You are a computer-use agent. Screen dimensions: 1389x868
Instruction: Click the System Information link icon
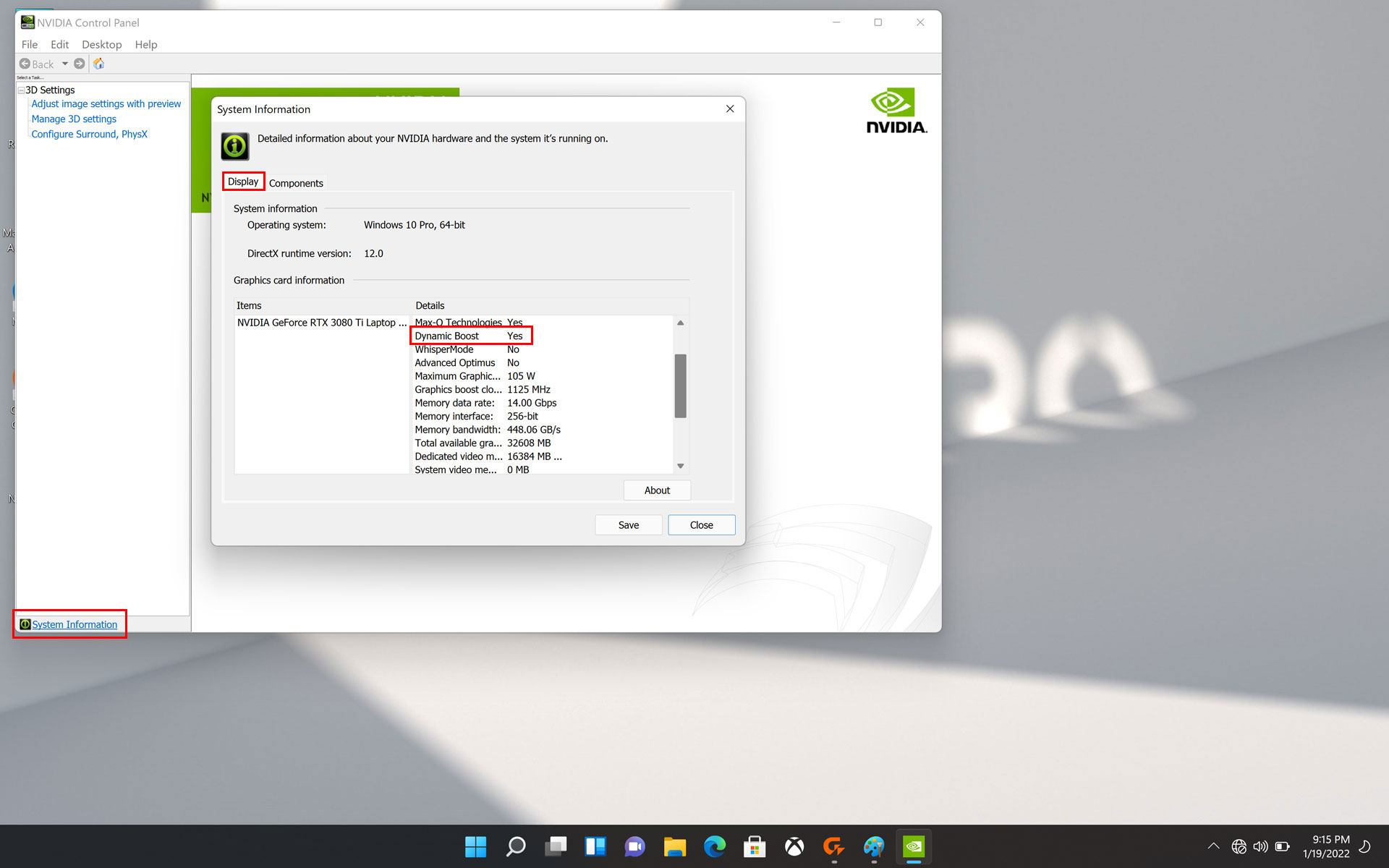tap(25, 624)
